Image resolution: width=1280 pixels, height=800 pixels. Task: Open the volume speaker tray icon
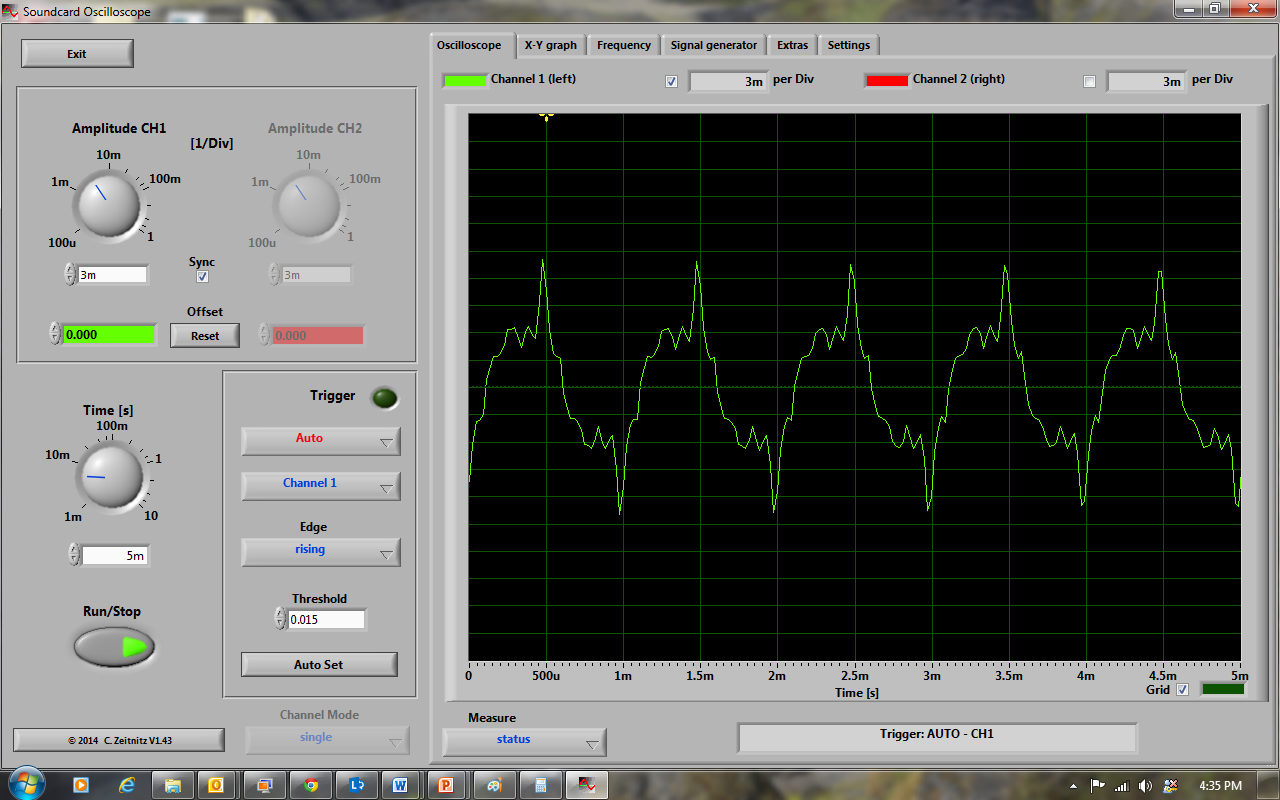1145,786
